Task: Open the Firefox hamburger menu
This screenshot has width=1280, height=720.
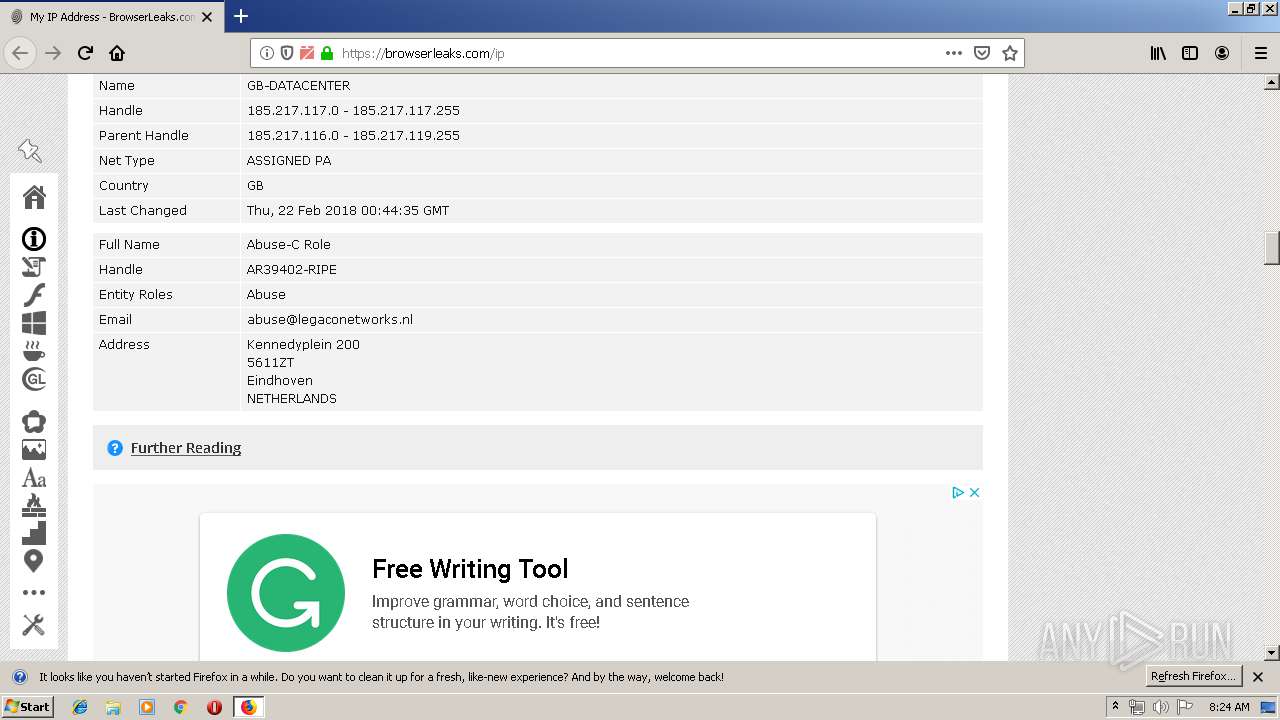Action: pos(1260,53)
